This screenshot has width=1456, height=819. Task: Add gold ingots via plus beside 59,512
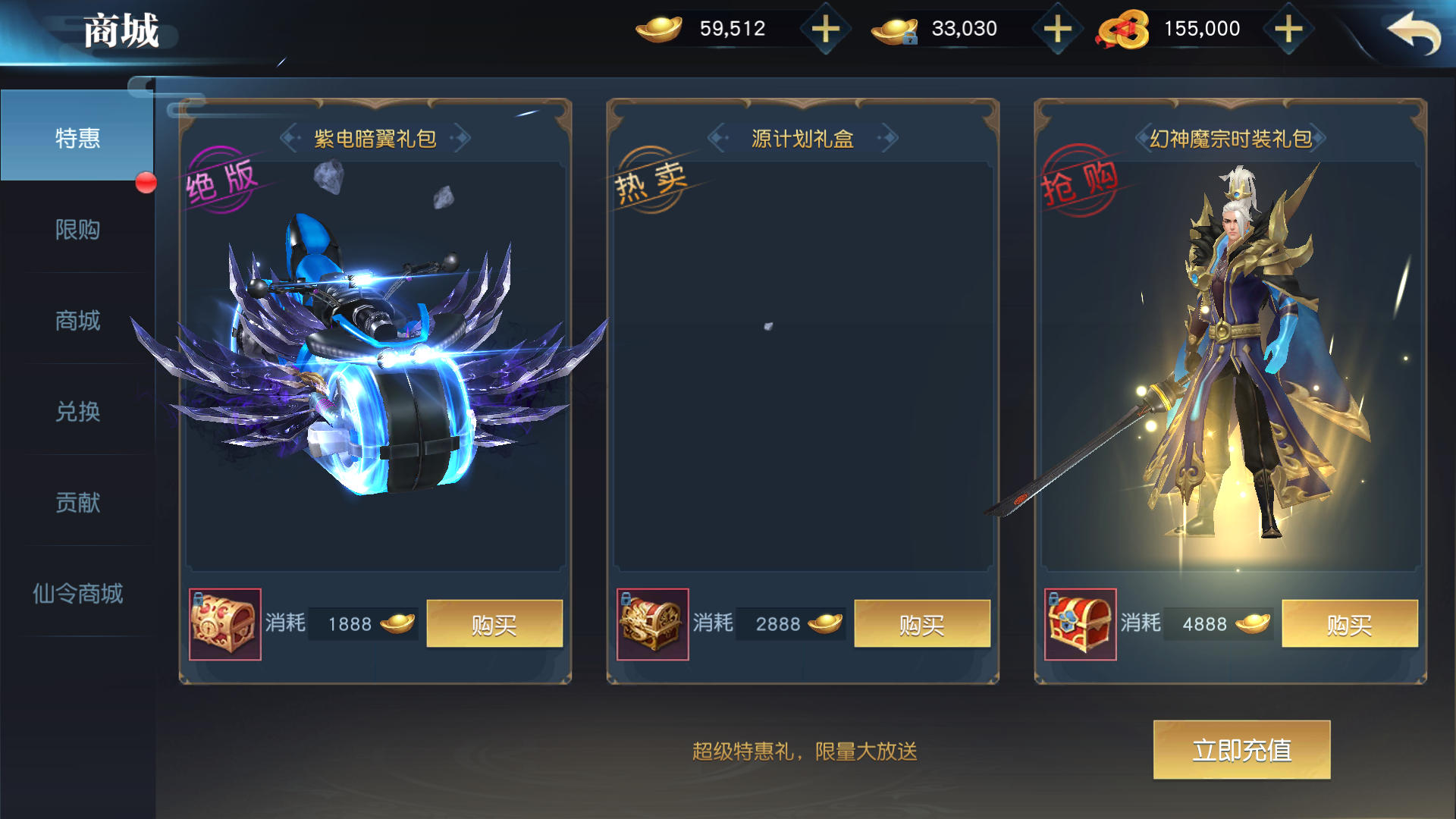[x=825, y=30]
